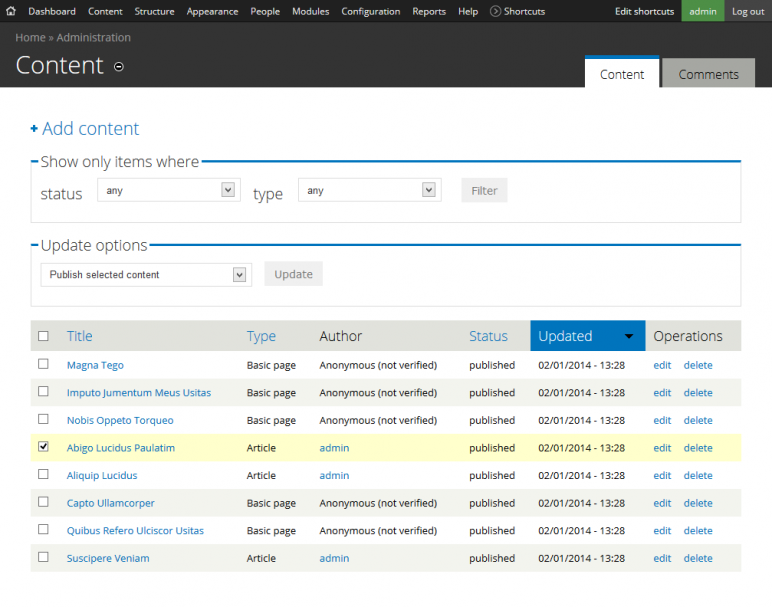Delete the Capto Ullamcorper page

(x=698, y=503)
